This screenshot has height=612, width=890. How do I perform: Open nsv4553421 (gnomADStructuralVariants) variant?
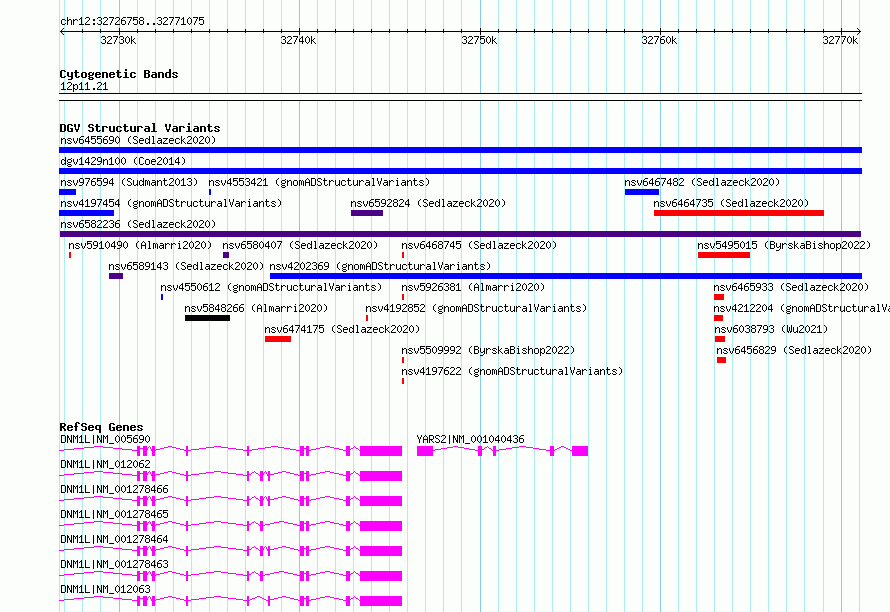click(319, 182)
